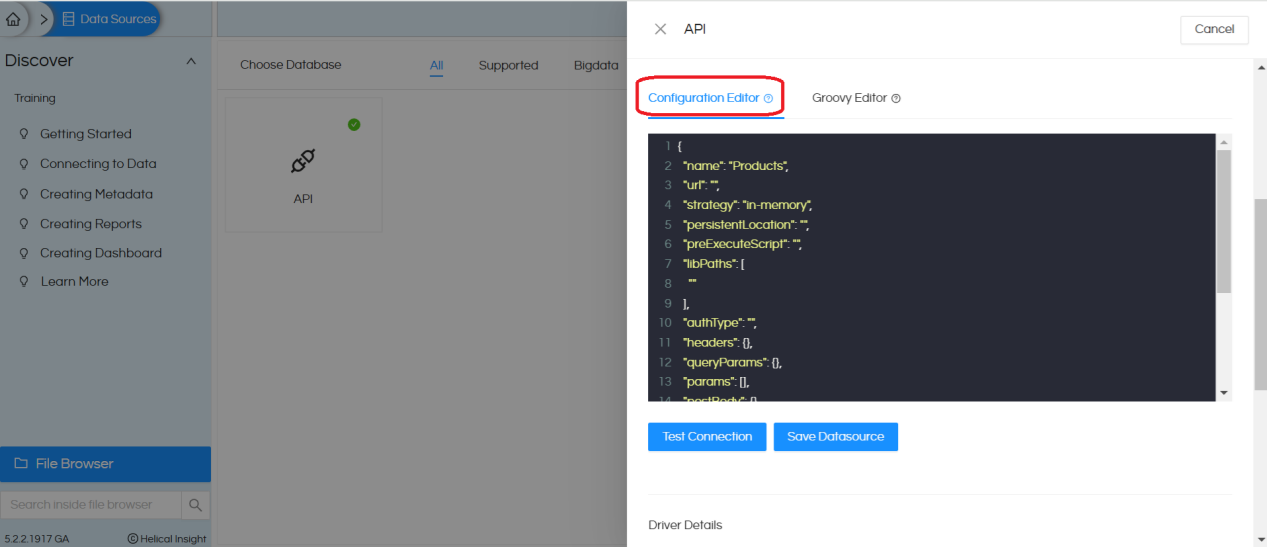Screen dimensions: 1267x547
Task: Open Creating Dashboard training item
Action: (101, 253)
